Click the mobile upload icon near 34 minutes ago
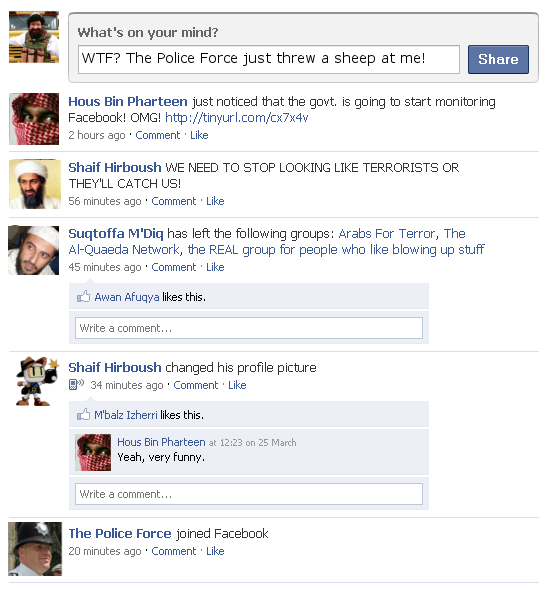The height and width of the screenshot is (590, 547). pyautogui.click(x=76, y=384)
